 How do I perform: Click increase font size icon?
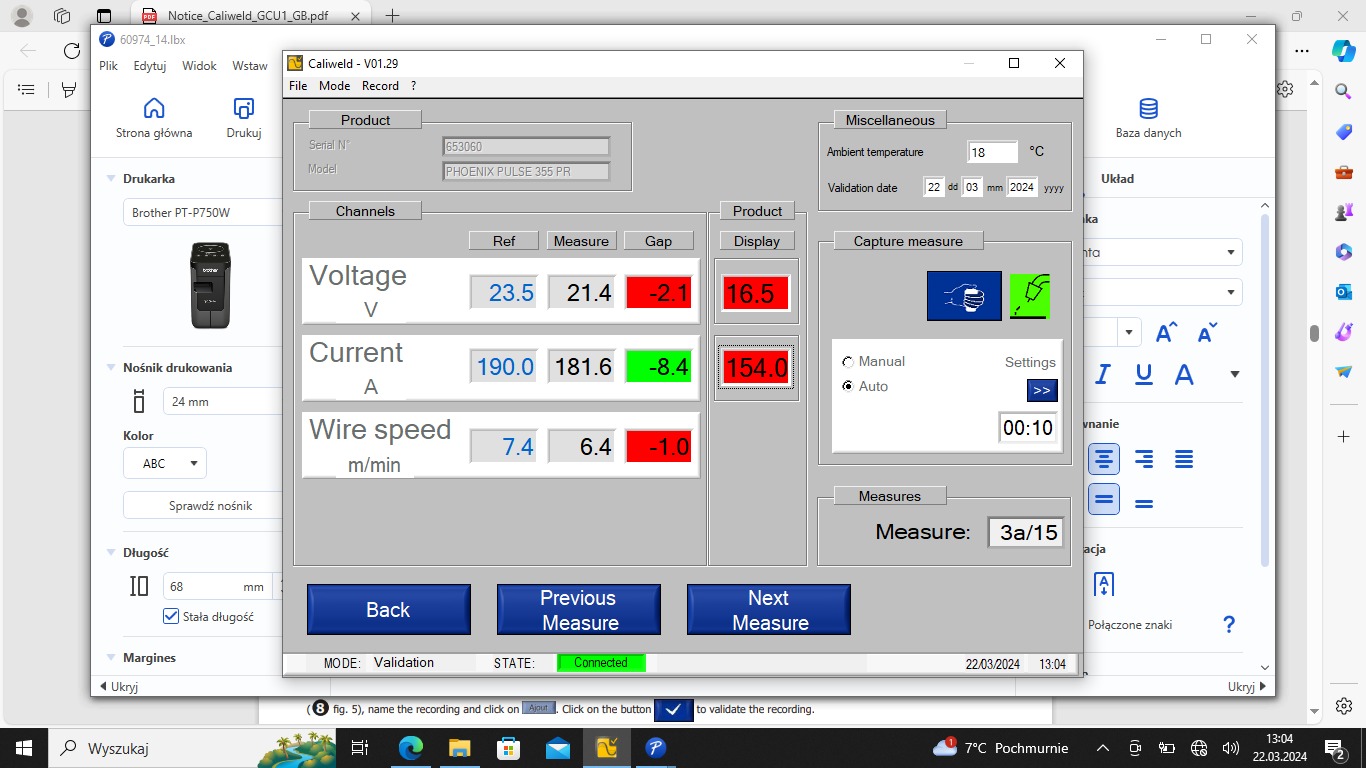[1166, 333]
